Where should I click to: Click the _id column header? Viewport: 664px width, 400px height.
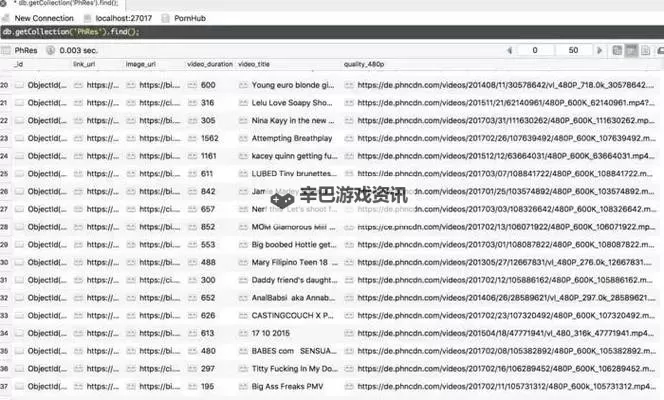tap(18, 64)
